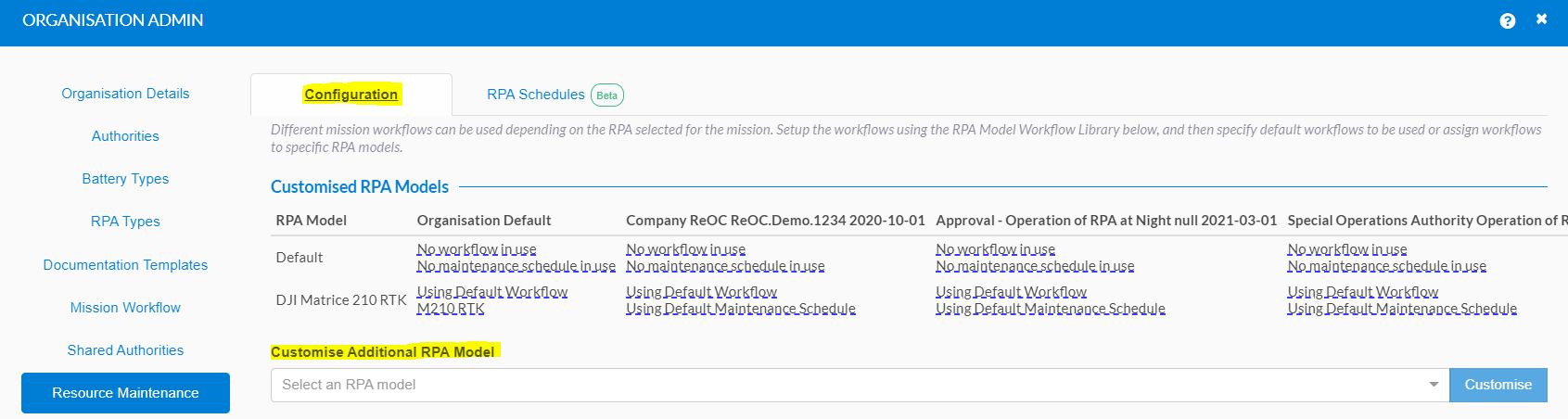Click DJI Matrice Approval Night 'Using Default Workflow'
Image resolution: width=1568 pixels, height=419 pixels.
pos(1012,292)
